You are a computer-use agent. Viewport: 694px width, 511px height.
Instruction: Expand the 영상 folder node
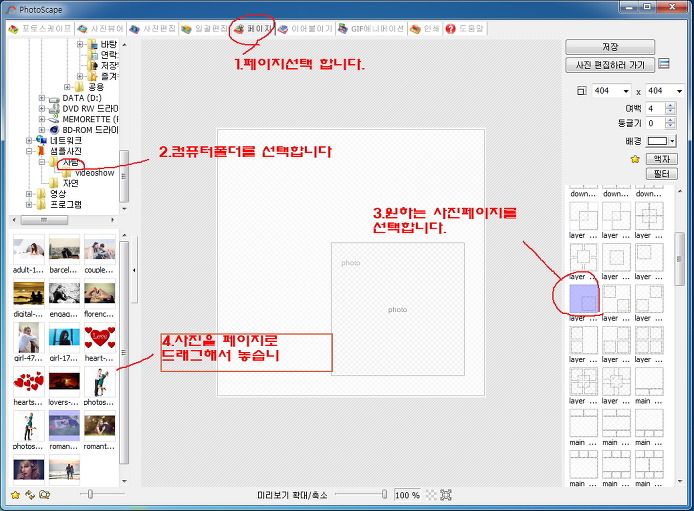29,194
